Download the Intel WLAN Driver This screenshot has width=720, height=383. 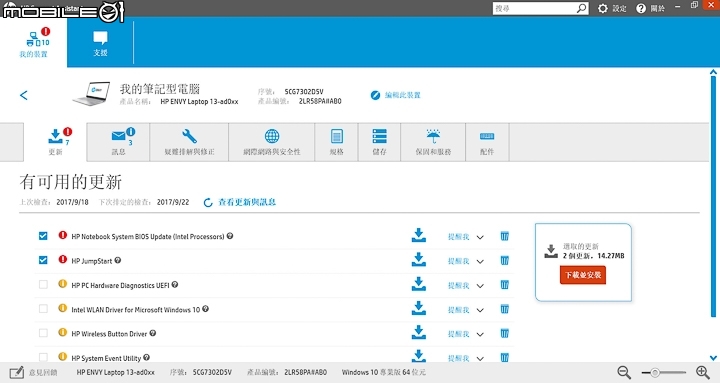tap(418, 308)
